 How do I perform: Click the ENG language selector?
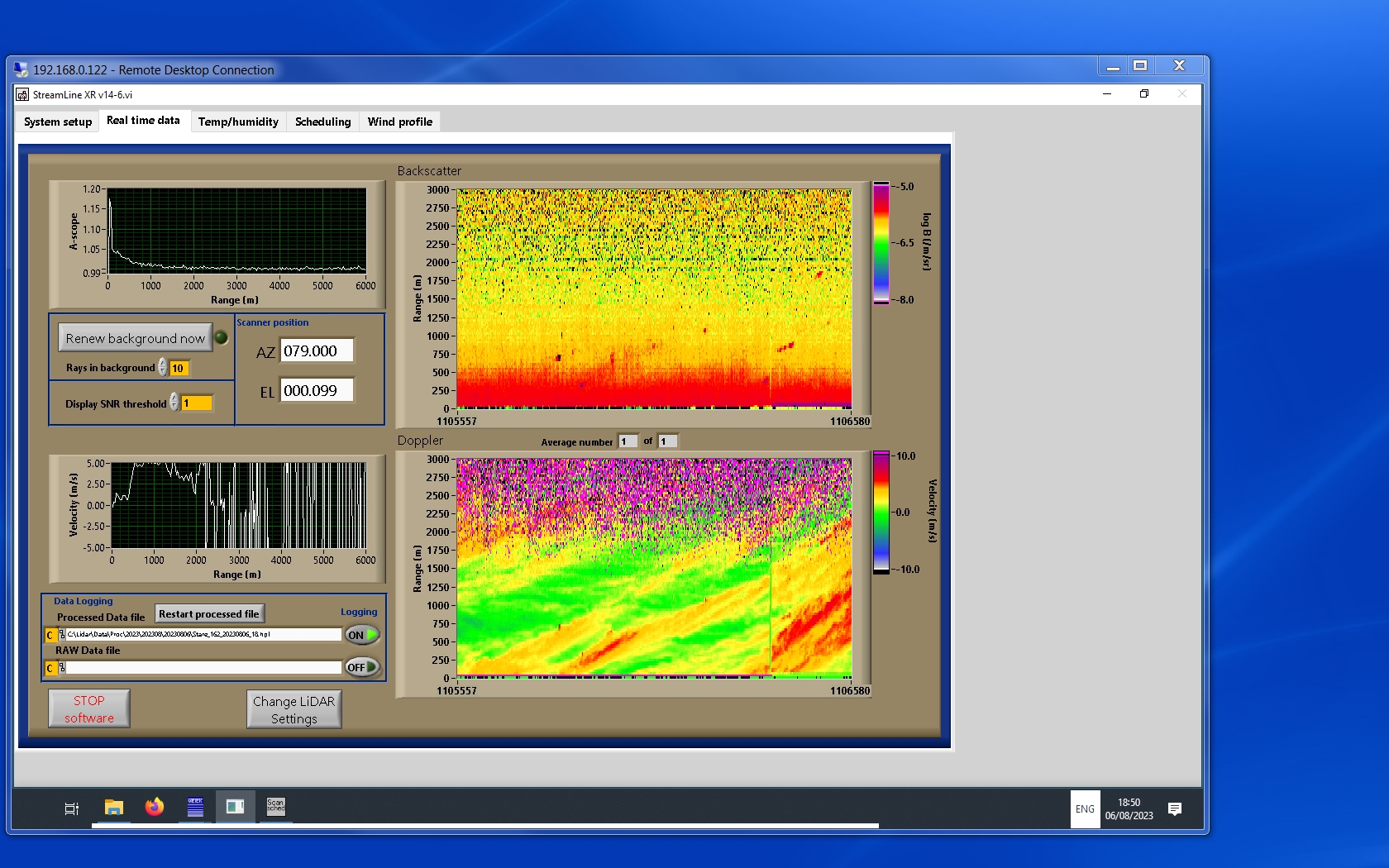tap(1085, 808)
